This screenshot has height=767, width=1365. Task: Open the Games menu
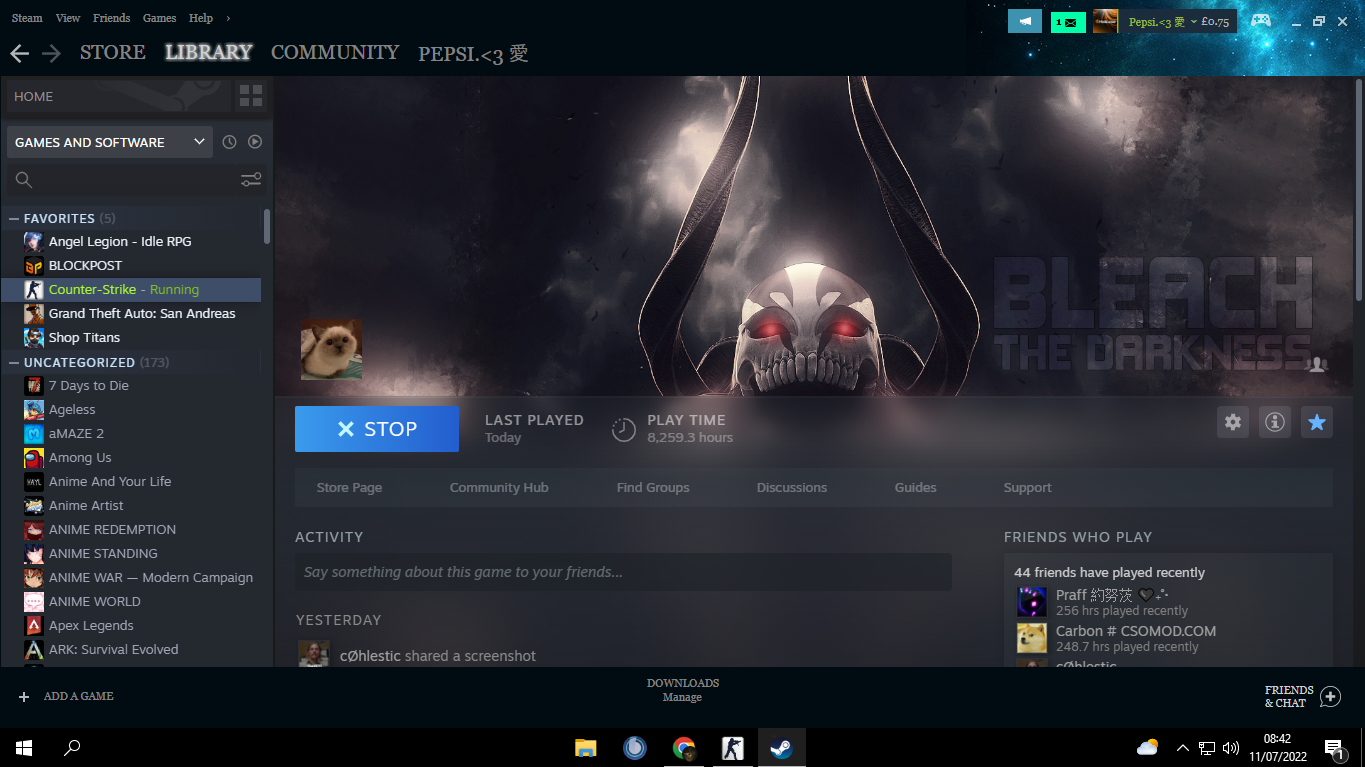[159, 18]
